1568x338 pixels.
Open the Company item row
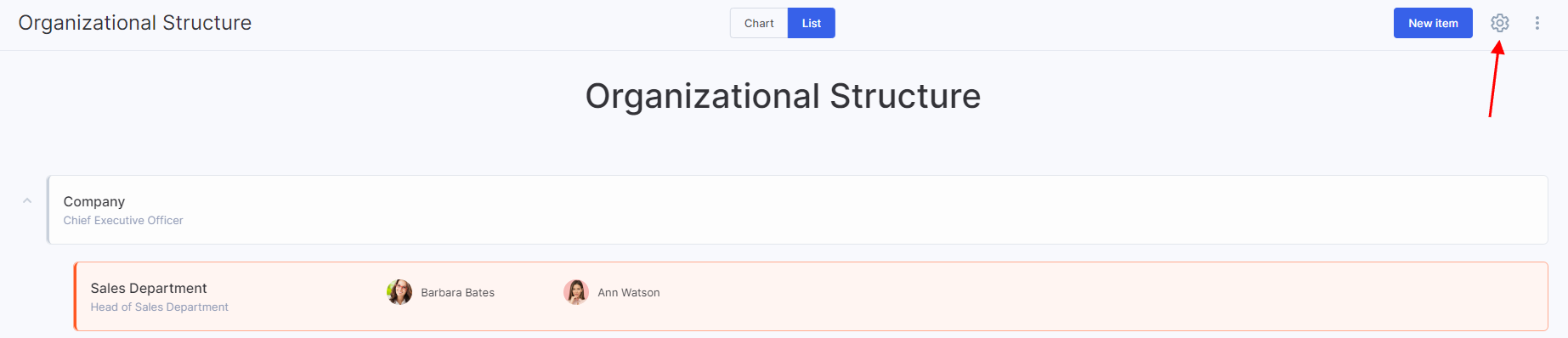pos(797,210)
